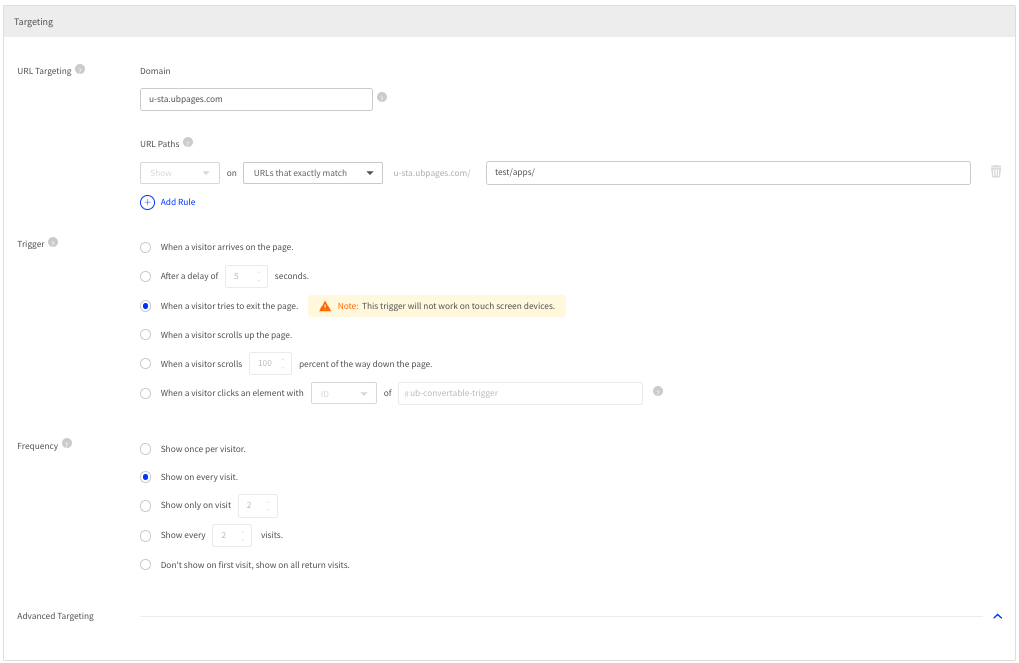Select 'Don't show on first visit' option

146,565
